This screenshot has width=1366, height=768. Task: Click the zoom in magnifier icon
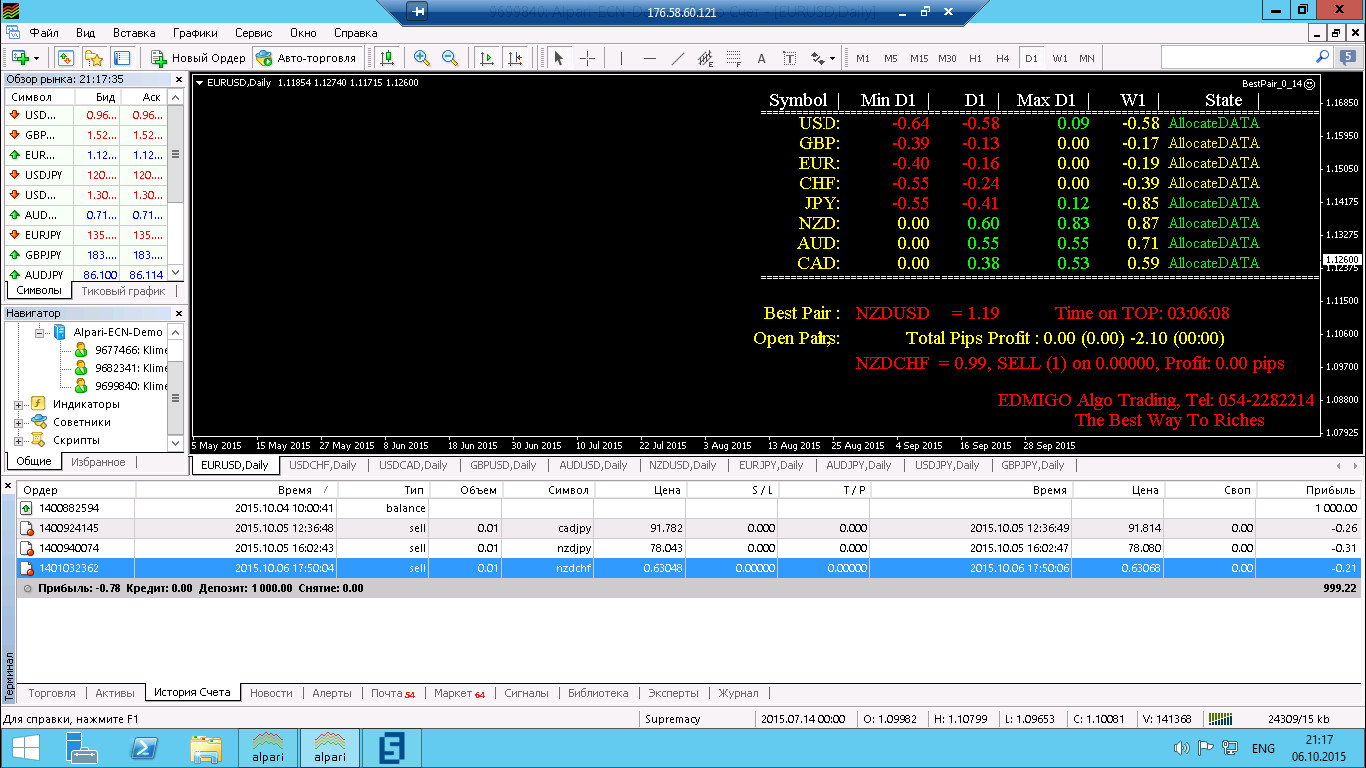pos(422,58)
